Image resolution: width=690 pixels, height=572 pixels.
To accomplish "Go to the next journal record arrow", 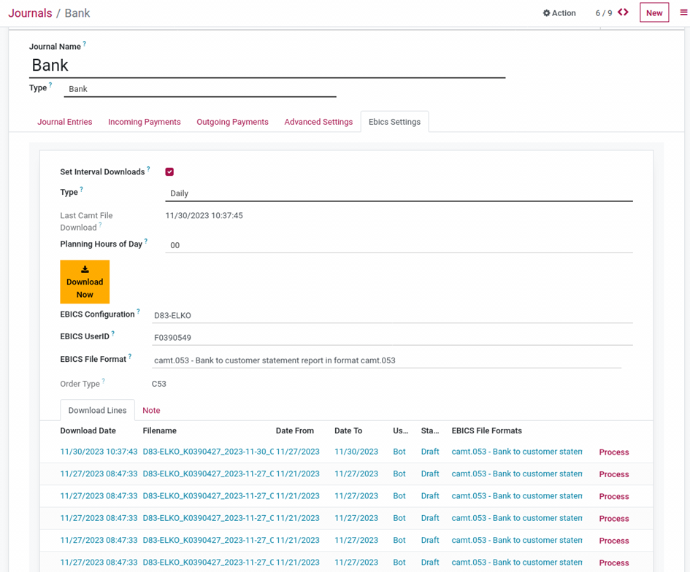I will 627,13.
